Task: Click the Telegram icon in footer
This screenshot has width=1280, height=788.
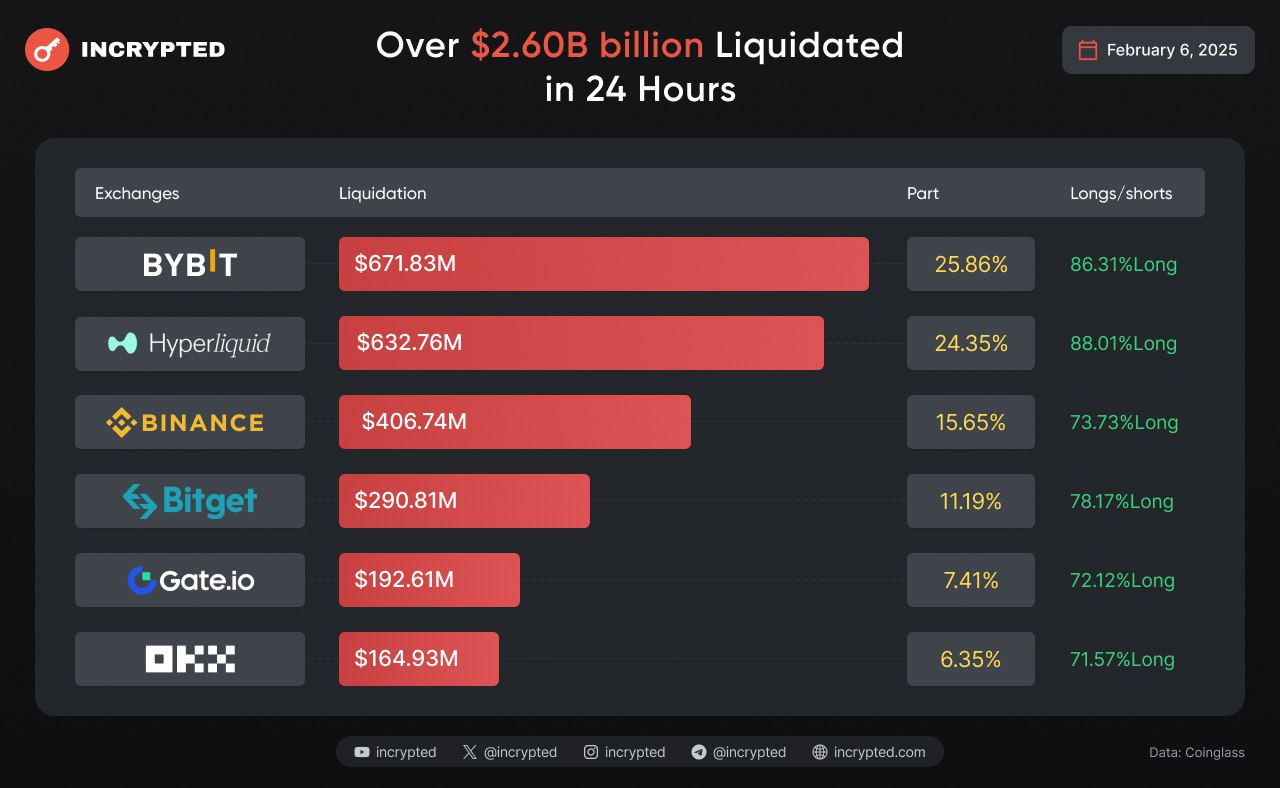Action: (x=699, y=752)
